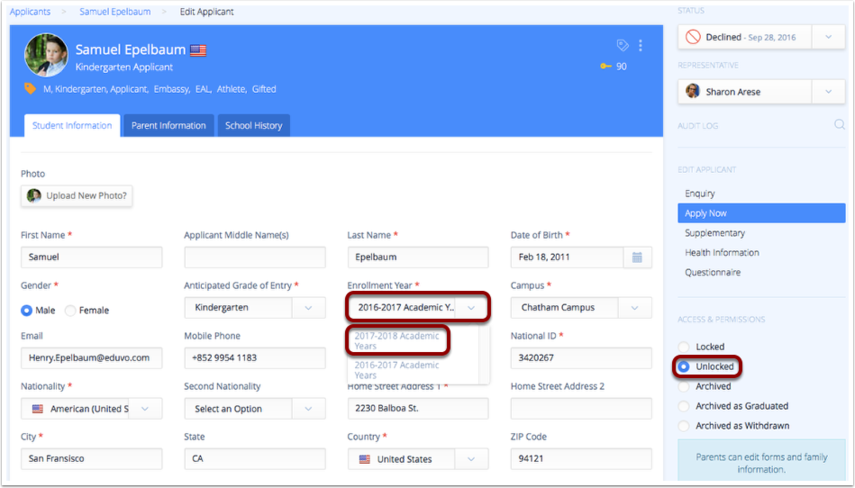
Task: Select 2017-2018 Academic Years option
Action: (398, 341)
